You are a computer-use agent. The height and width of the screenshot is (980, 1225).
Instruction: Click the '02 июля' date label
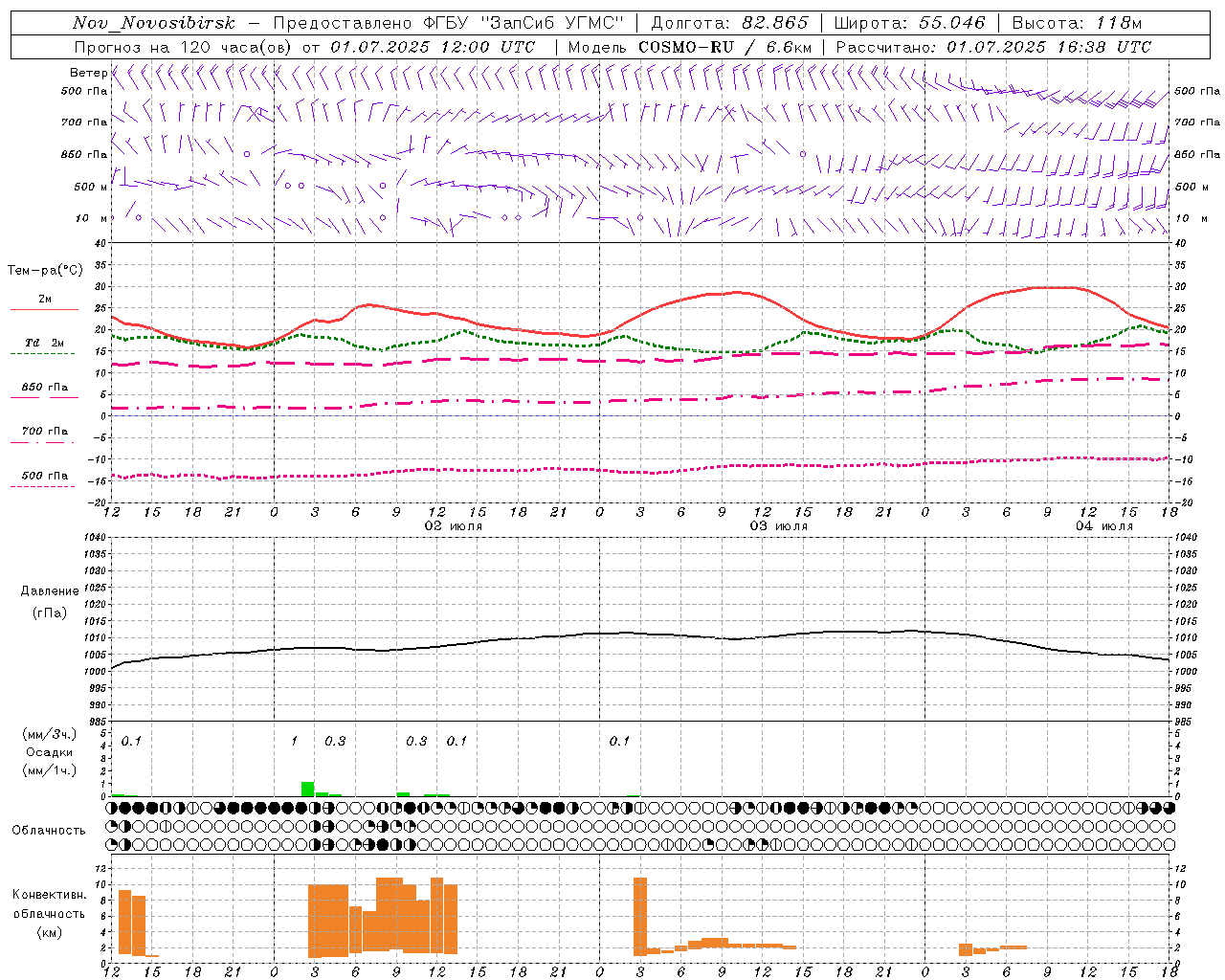[x=454, y=526]
